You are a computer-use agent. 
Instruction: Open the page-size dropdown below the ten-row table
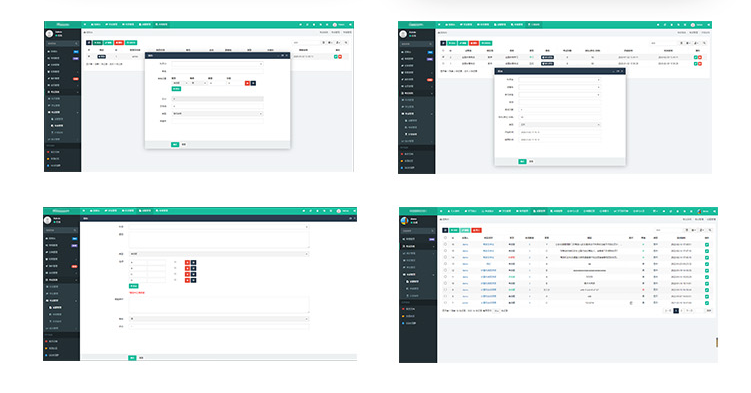tap(497, 311)
